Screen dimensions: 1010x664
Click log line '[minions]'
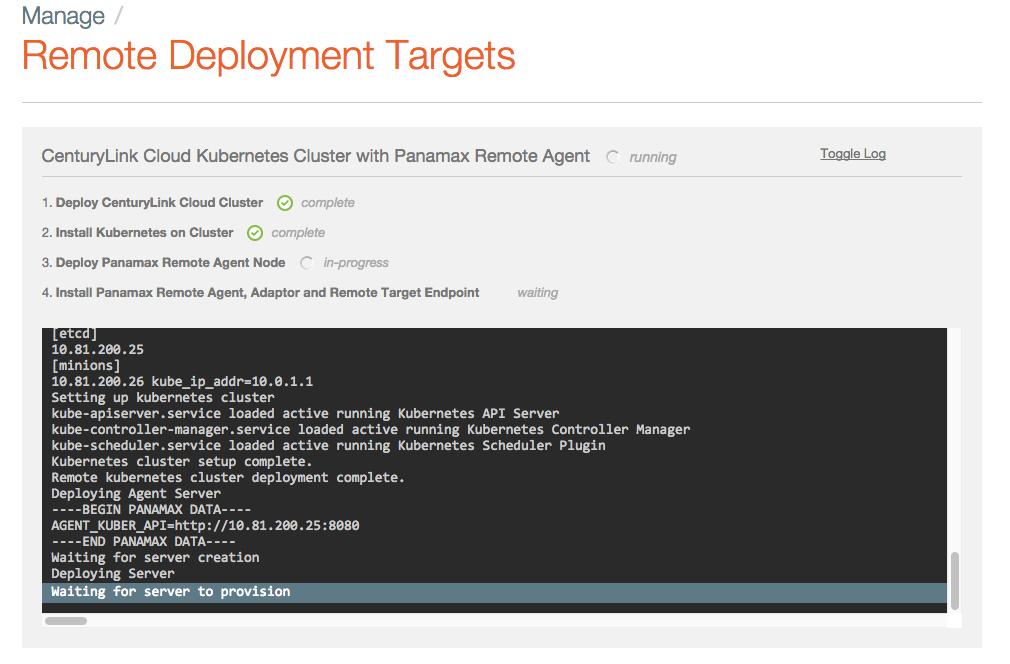pyautogui.click(x=86, y=366)
